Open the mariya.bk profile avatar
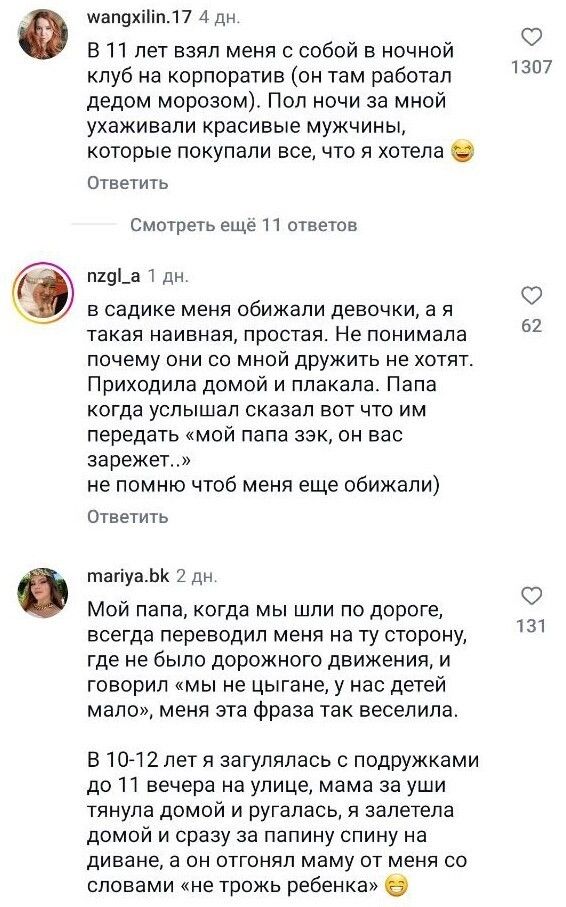 coord(43,593)
